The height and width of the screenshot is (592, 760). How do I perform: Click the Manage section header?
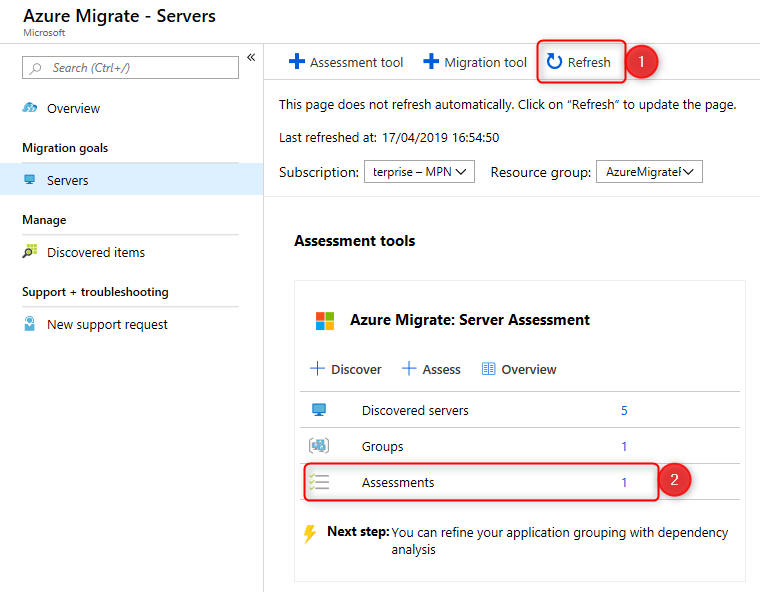coord(44,220)
